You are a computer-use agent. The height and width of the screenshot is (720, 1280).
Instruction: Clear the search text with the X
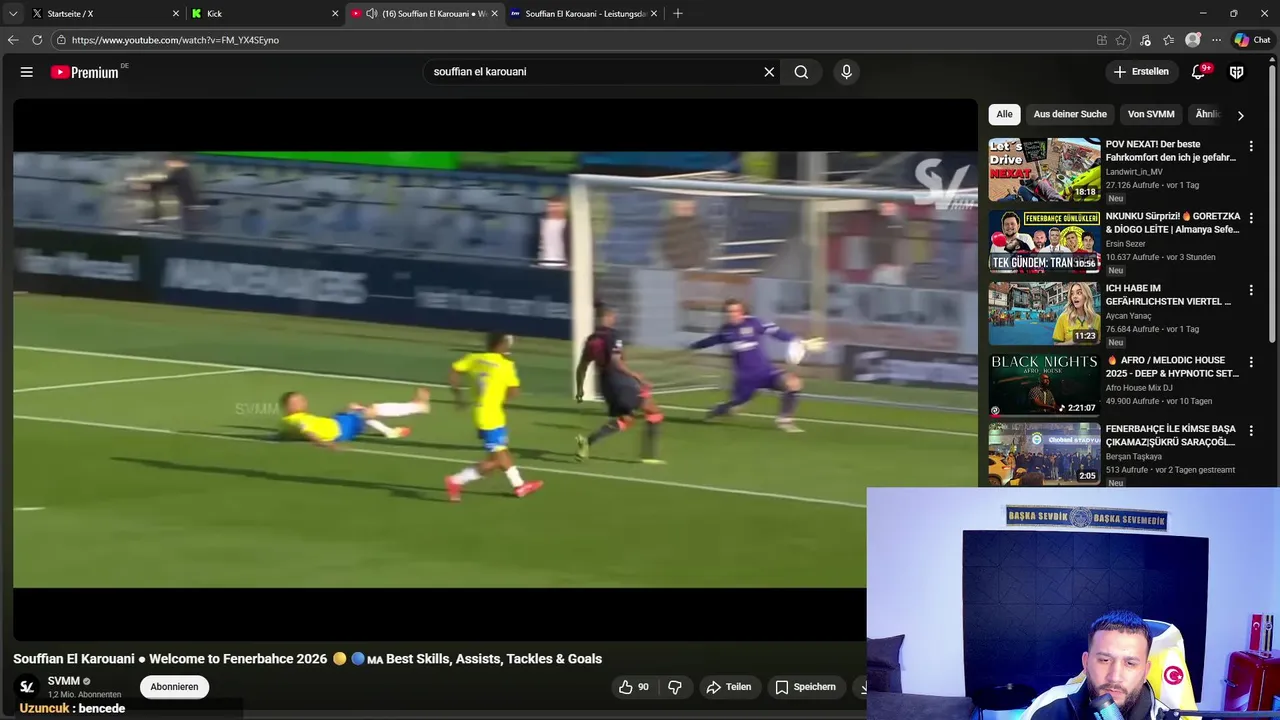coord(769,72)
